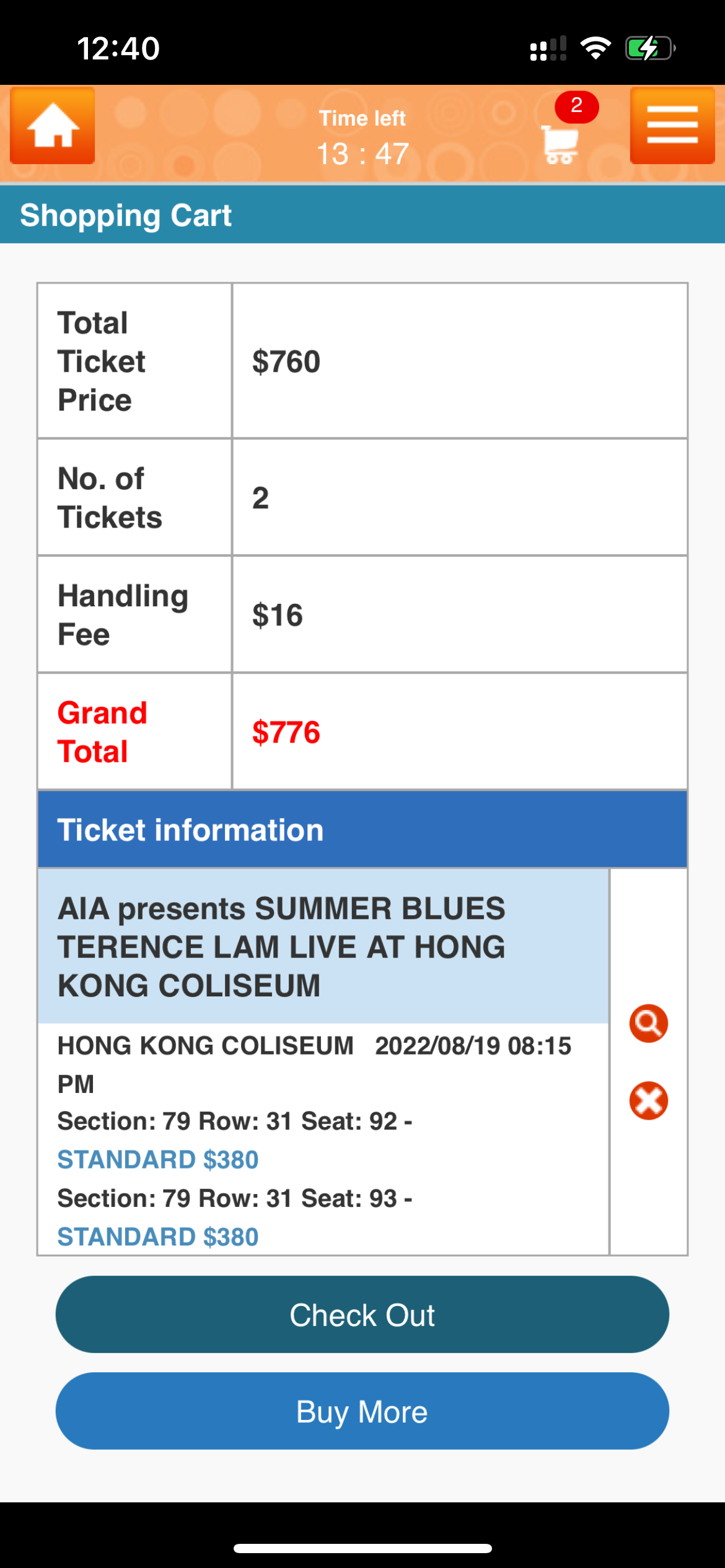Click the Check Out button
The image size is (725, 1568).
362,1314
